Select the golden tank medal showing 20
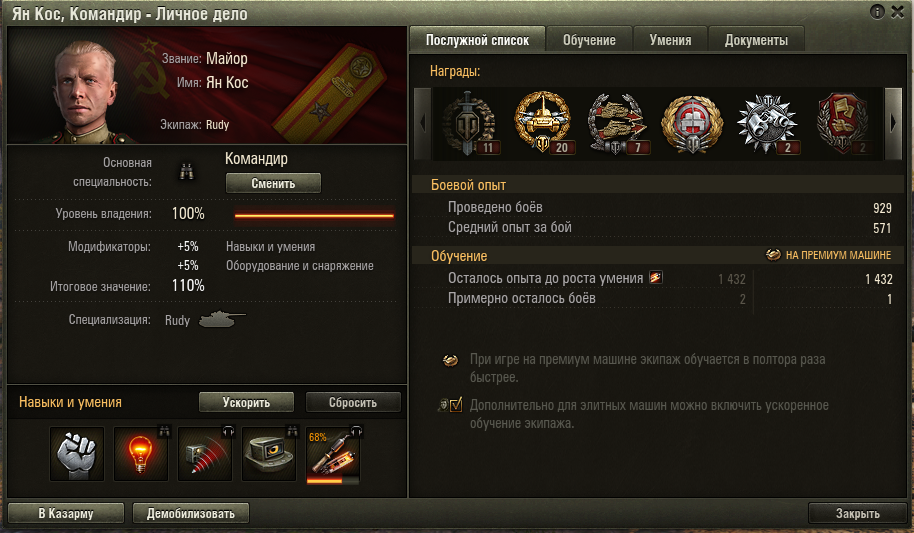Screen dimensions: 914x533 point(543,123)
